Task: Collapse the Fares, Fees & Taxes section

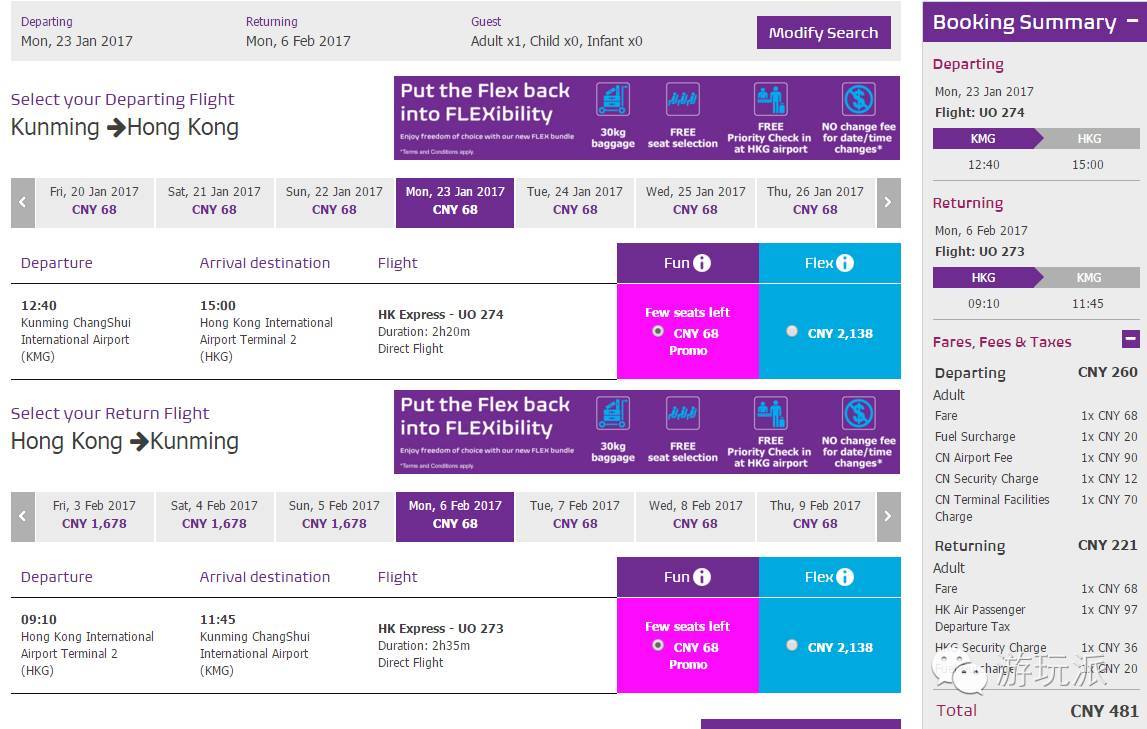Action: (x=1130, y=339)
